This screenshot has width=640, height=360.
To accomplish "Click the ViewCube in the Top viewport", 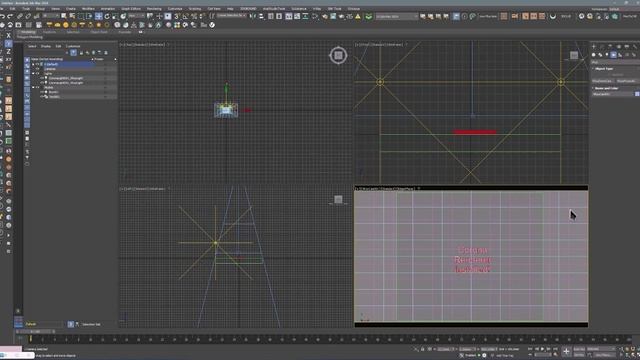I will pyautogui.click(x=338, y=55).
